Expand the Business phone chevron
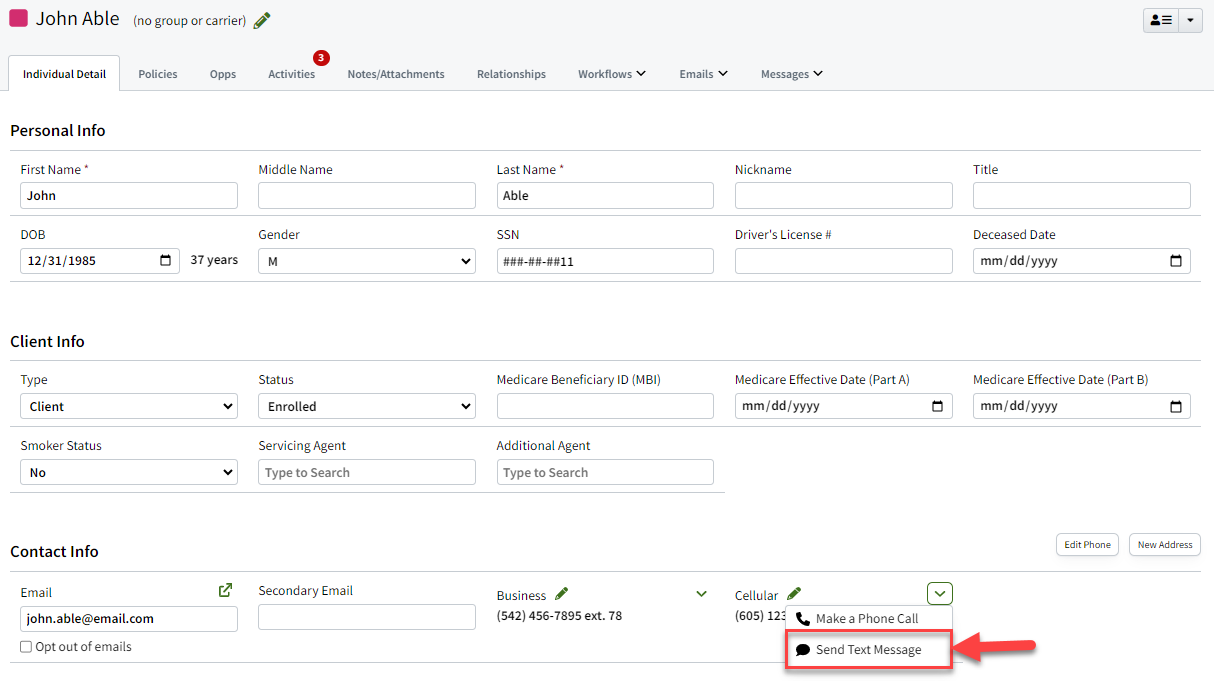1214x681 pixels. [x=701, y=594]
